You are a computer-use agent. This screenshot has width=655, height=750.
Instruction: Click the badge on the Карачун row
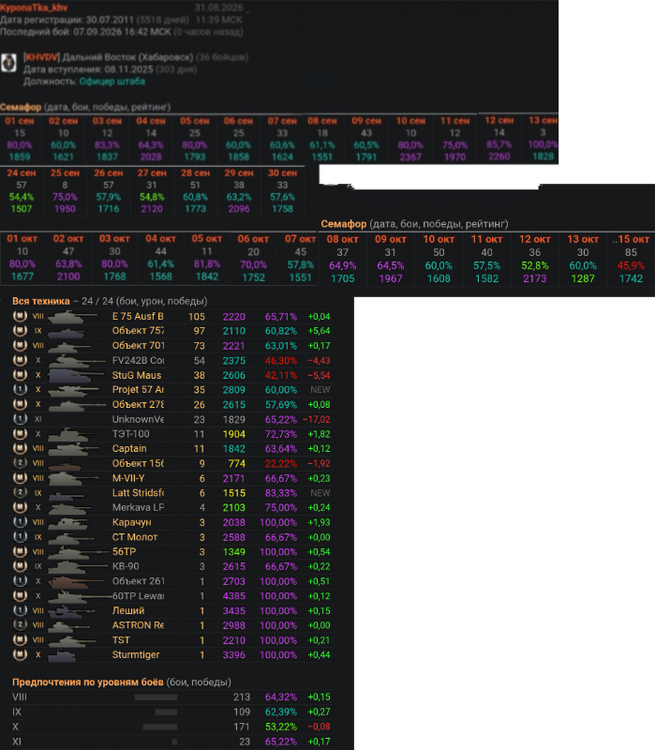(20, 522)
